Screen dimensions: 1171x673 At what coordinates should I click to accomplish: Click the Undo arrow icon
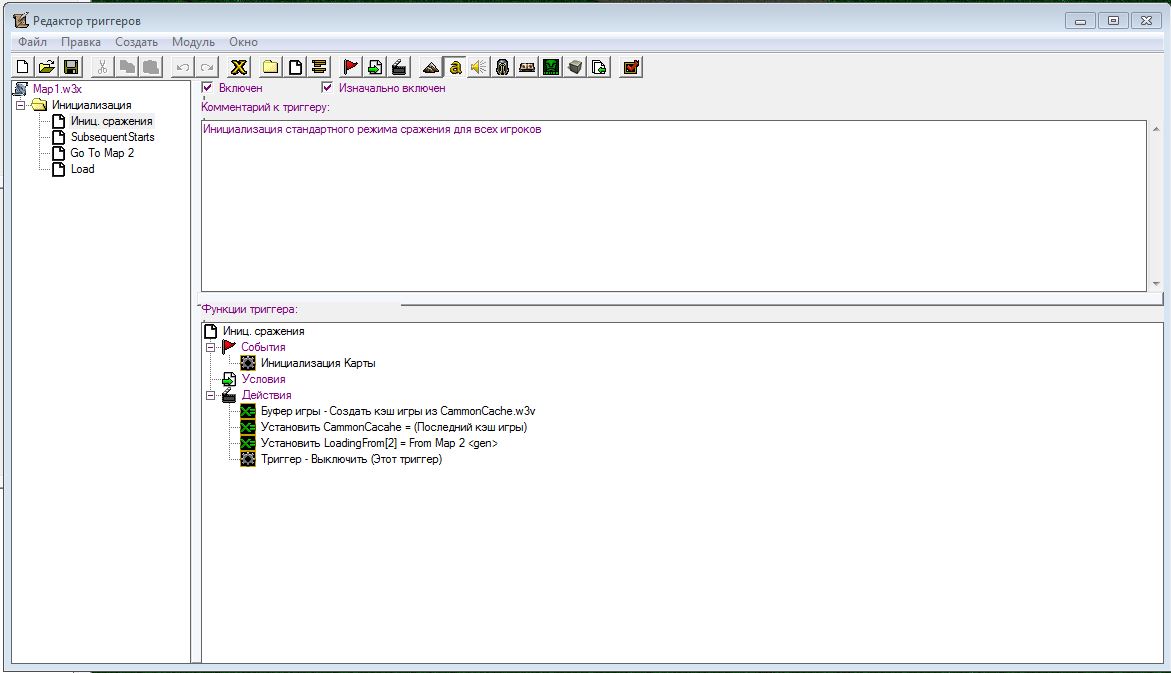point(182,67)
